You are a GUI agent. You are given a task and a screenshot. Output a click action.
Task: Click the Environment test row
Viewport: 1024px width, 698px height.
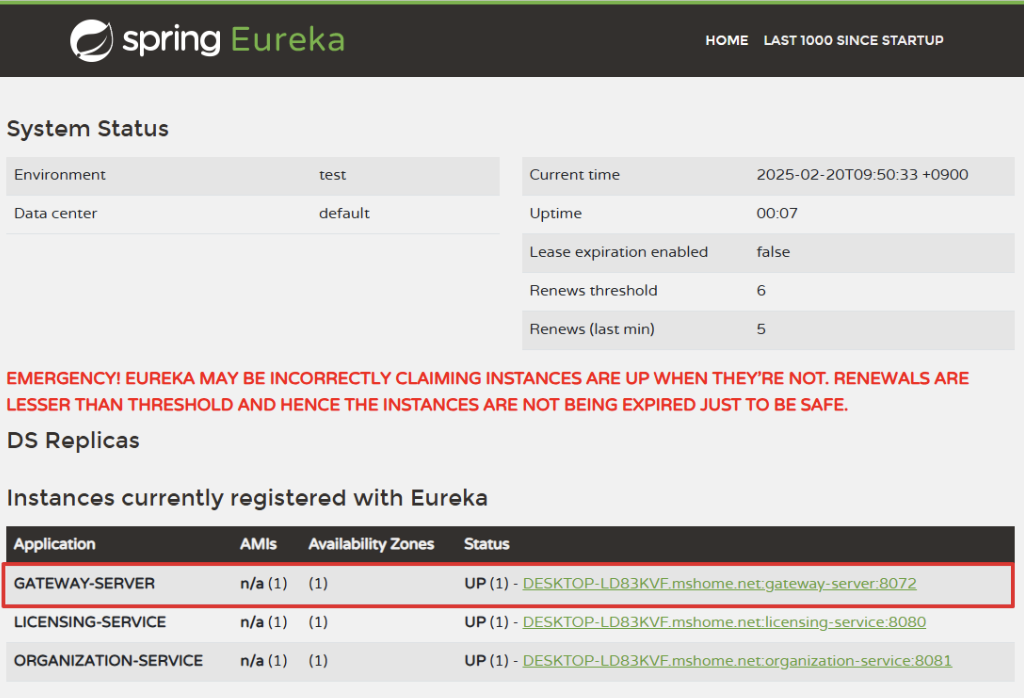click(x=253, y=176)
